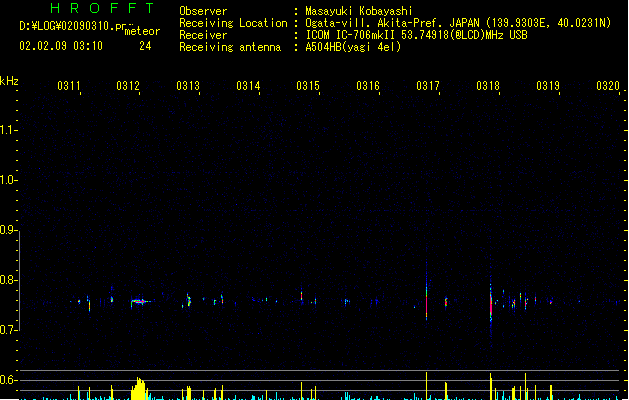Click the 0.7 kHz frequency tick label
The image size is (629, 400).
pos(7,330)
